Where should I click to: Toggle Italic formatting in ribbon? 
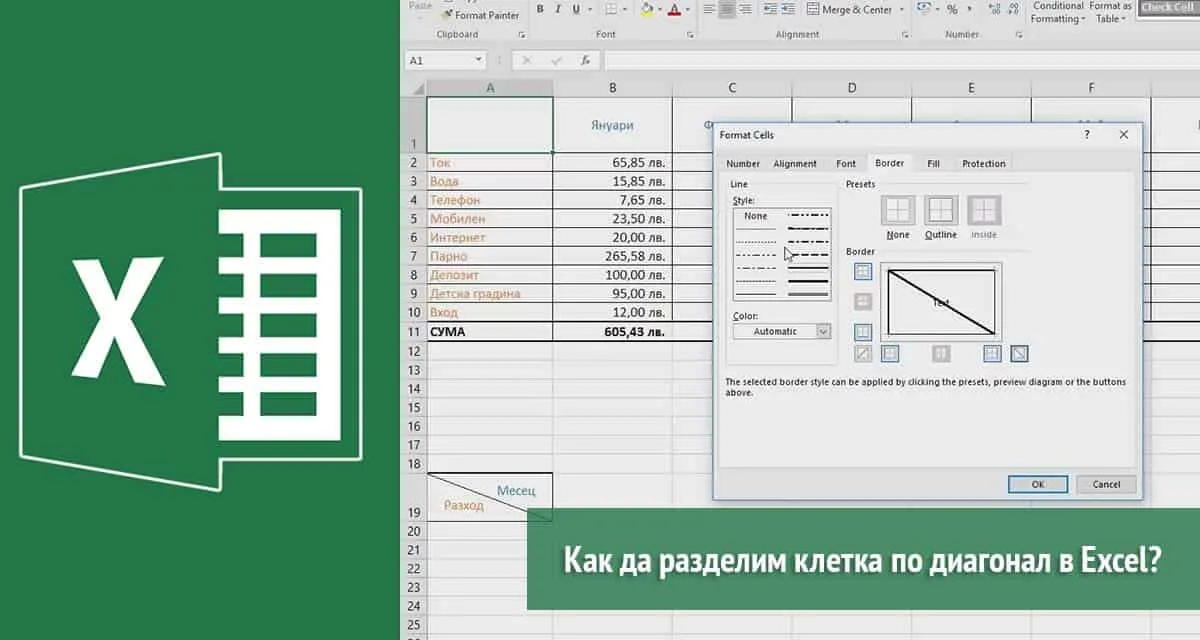point(558,9)
